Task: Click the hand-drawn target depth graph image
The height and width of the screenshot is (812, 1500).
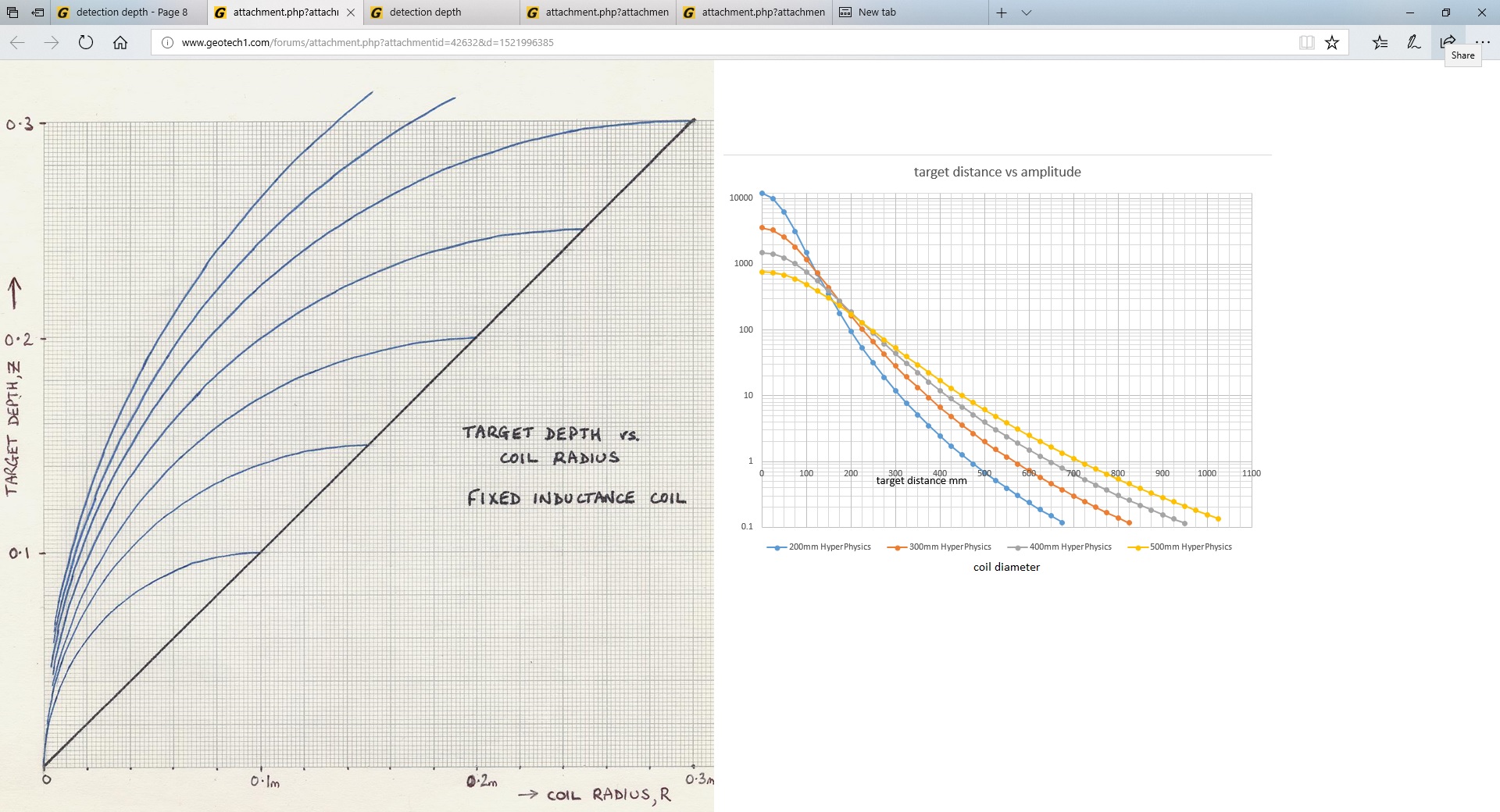Action: 357,436
